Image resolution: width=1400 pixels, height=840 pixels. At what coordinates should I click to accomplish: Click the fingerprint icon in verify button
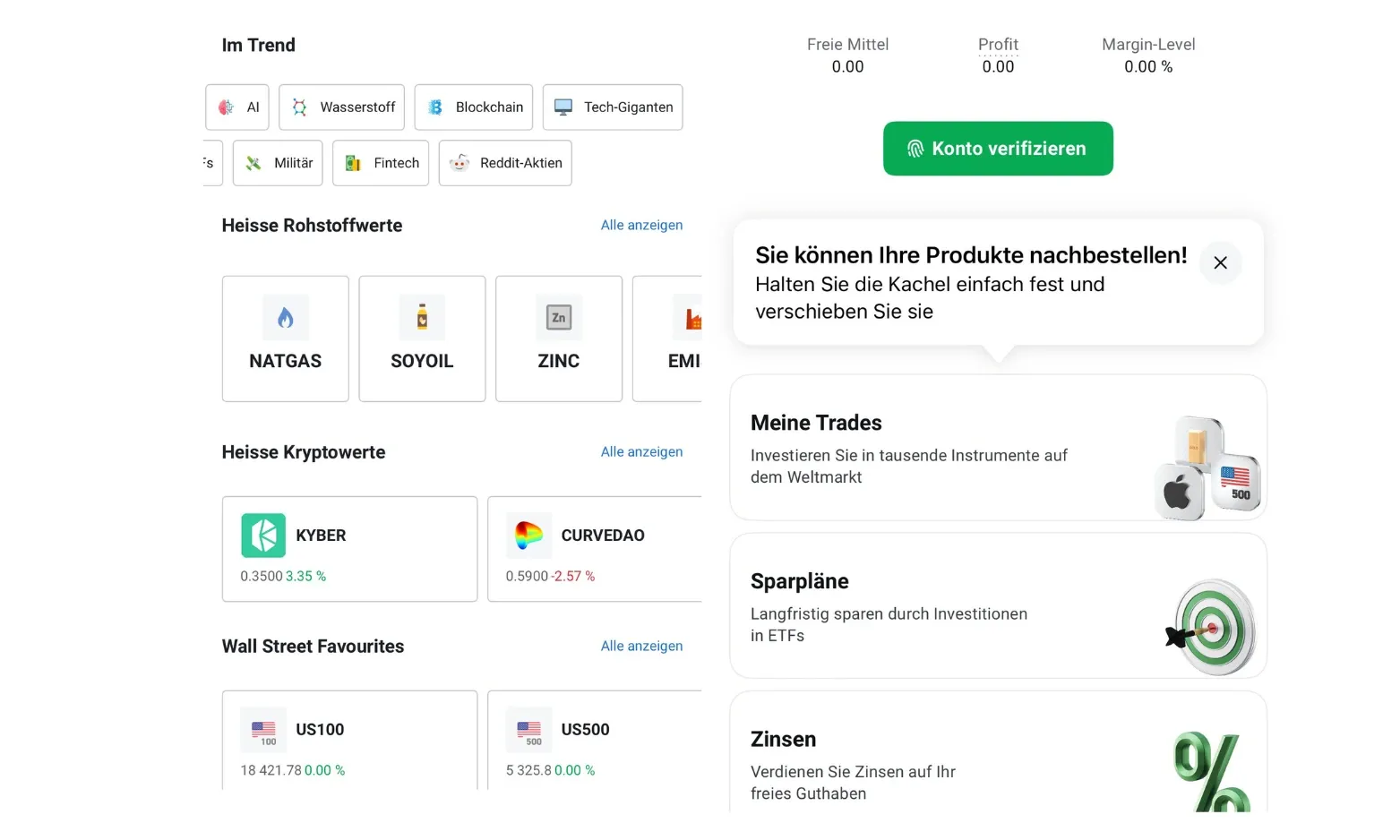(915, 149)
